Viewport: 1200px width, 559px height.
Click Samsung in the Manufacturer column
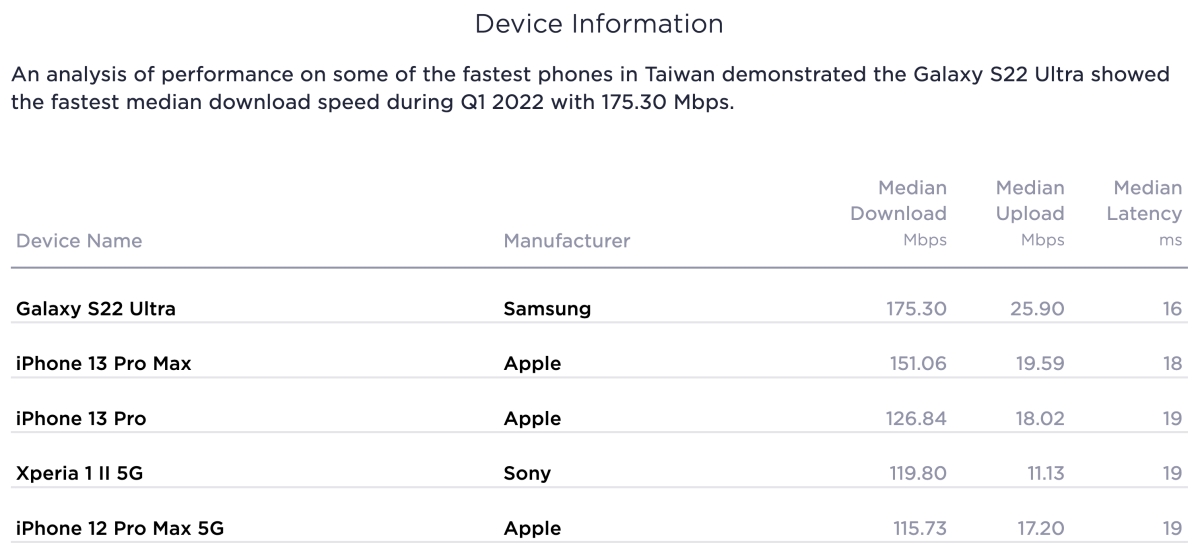[547, 309]
